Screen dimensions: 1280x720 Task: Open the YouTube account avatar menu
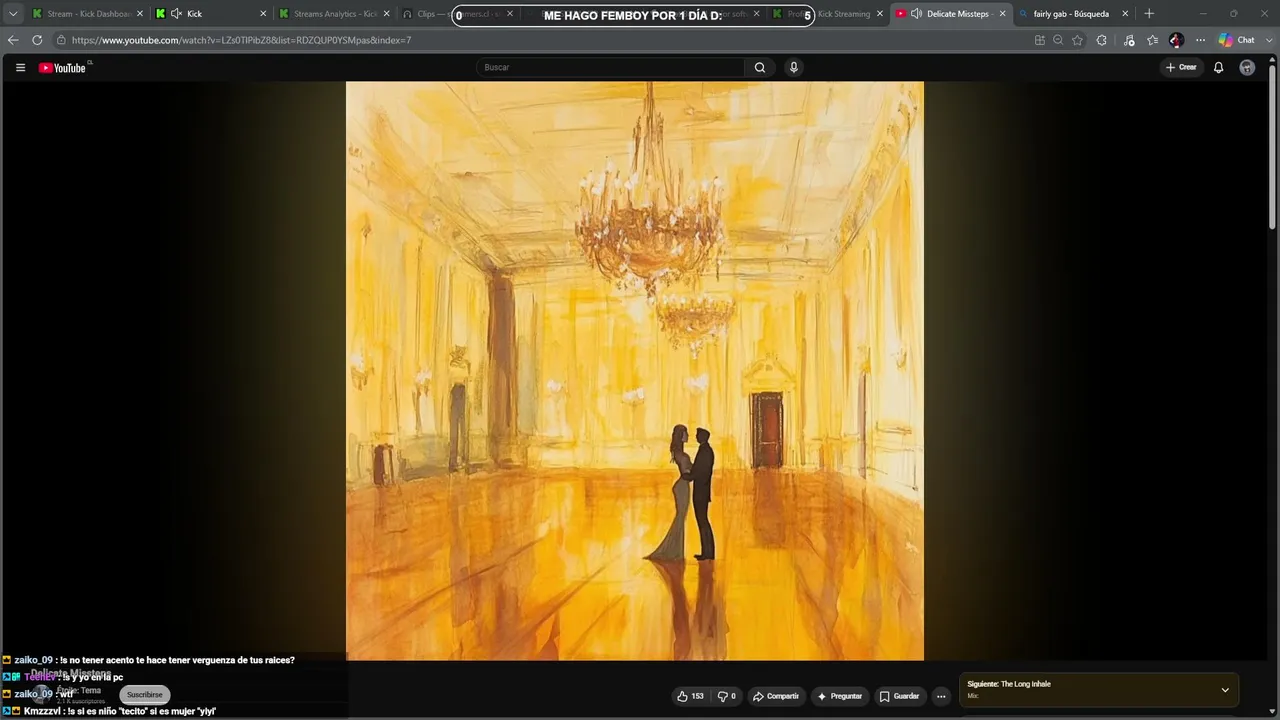coord(1247,67)
